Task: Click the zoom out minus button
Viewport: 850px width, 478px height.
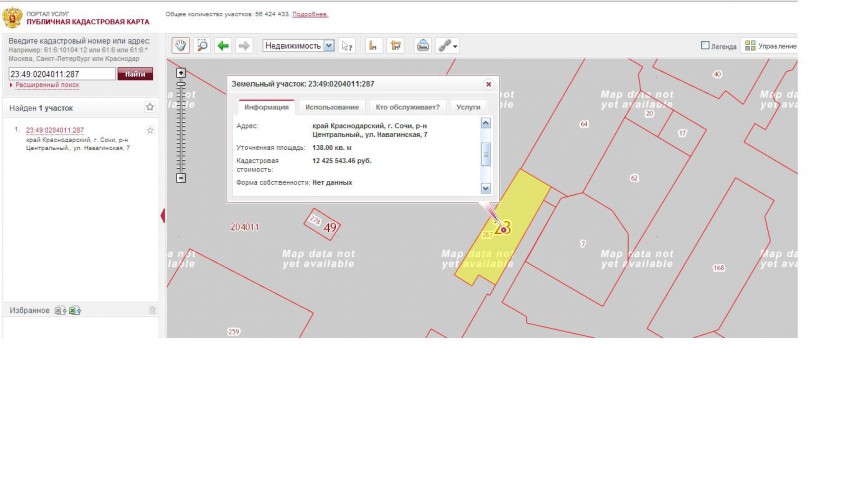Action: click(181, 178)
